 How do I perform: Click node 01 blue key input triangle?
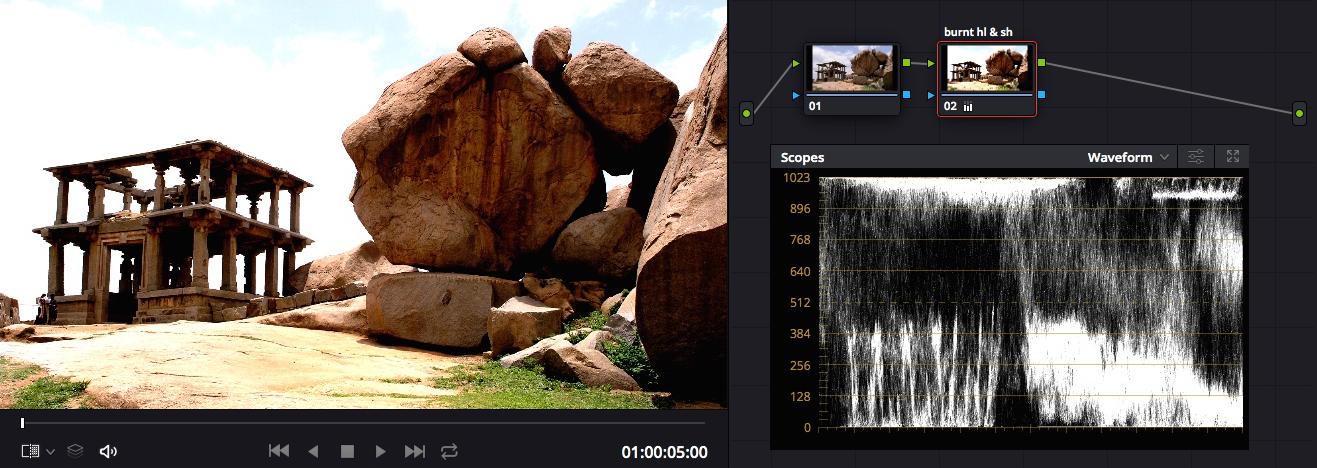coord(797,95)
